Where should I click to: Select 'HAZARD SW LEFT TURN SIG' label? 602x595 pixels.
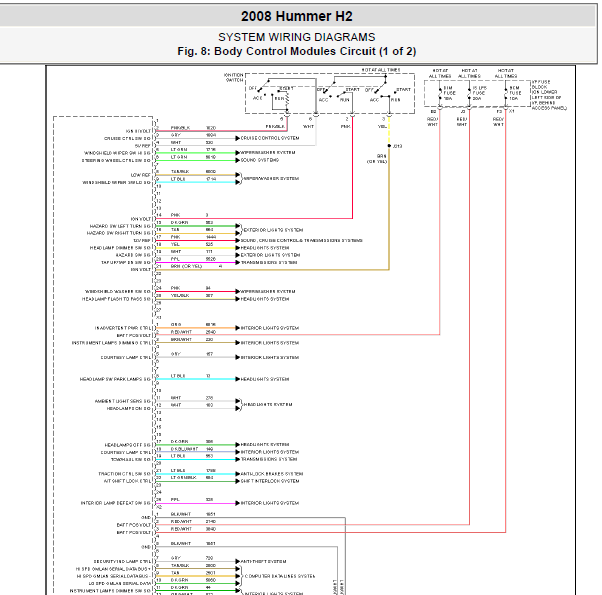(x=120, y=226)
